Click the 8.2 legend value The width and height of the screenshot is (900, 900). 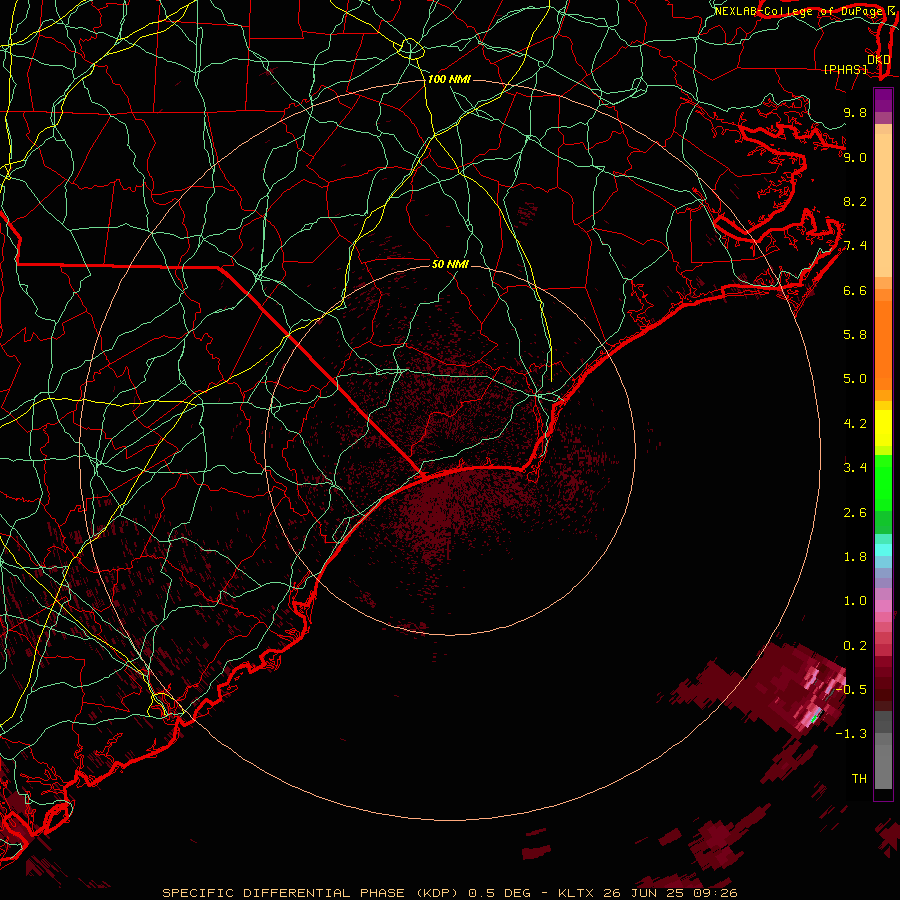(x=855, y=201)
